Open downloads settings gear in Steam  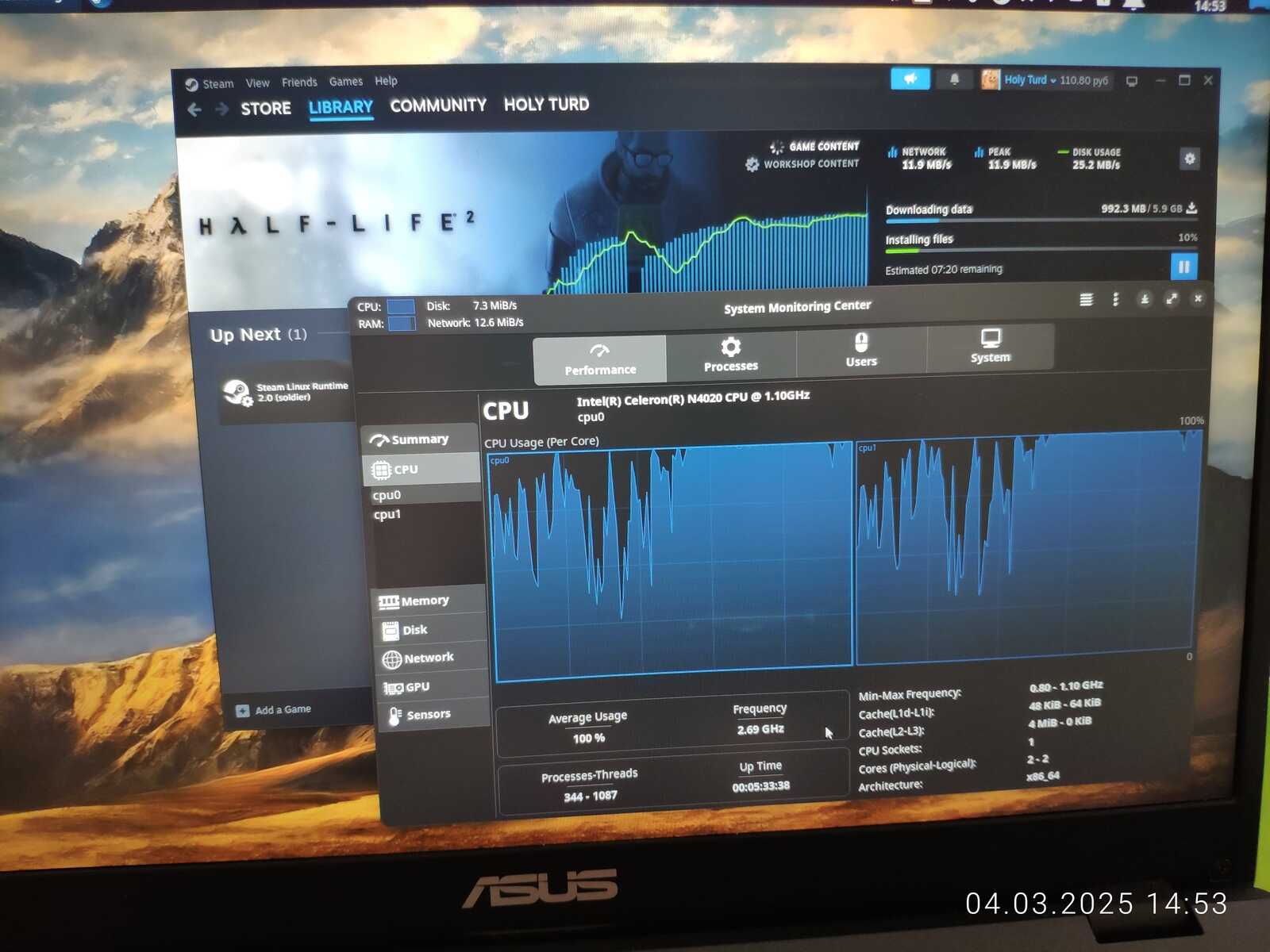1189,159
